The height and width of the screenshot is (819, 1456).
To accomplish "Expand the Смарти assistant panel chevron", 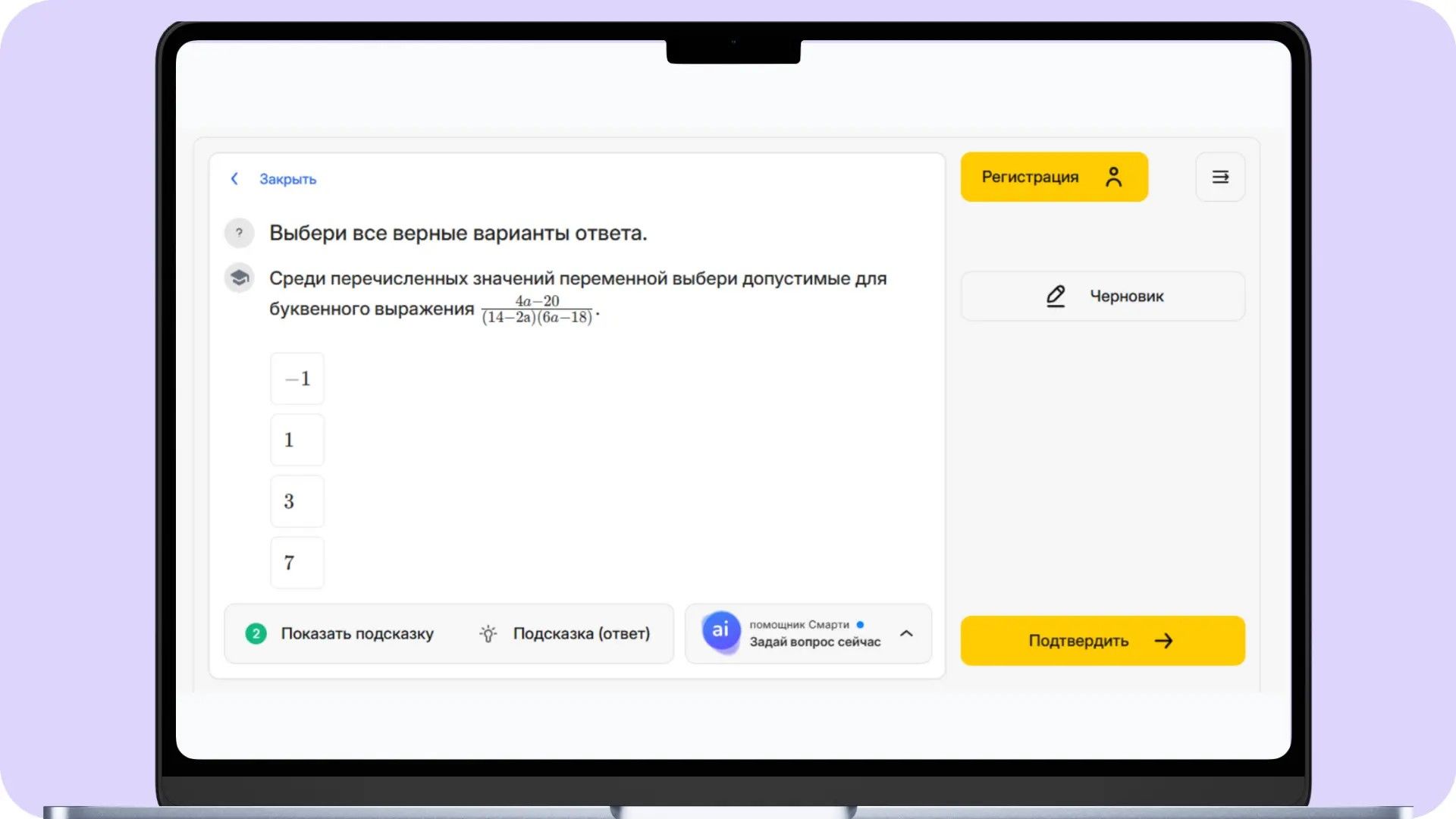I will coord(906,633).
